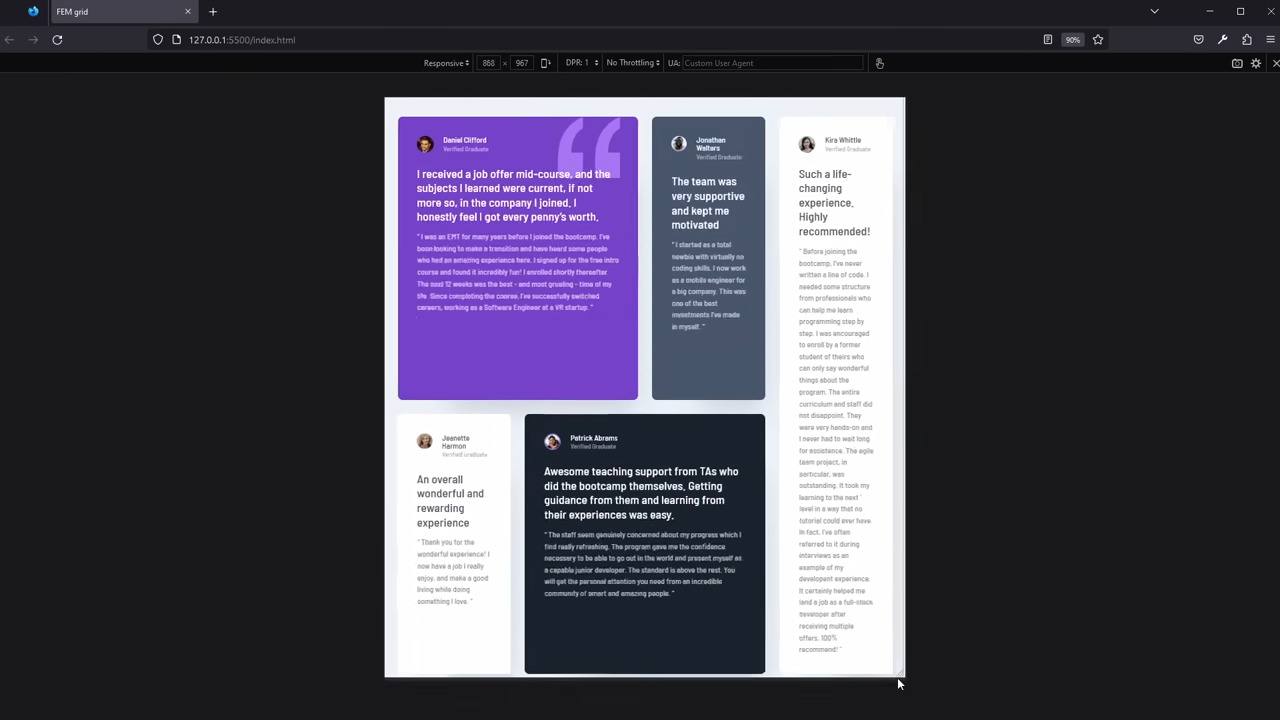Open developer tools wrench icon

coord(1222,40)
